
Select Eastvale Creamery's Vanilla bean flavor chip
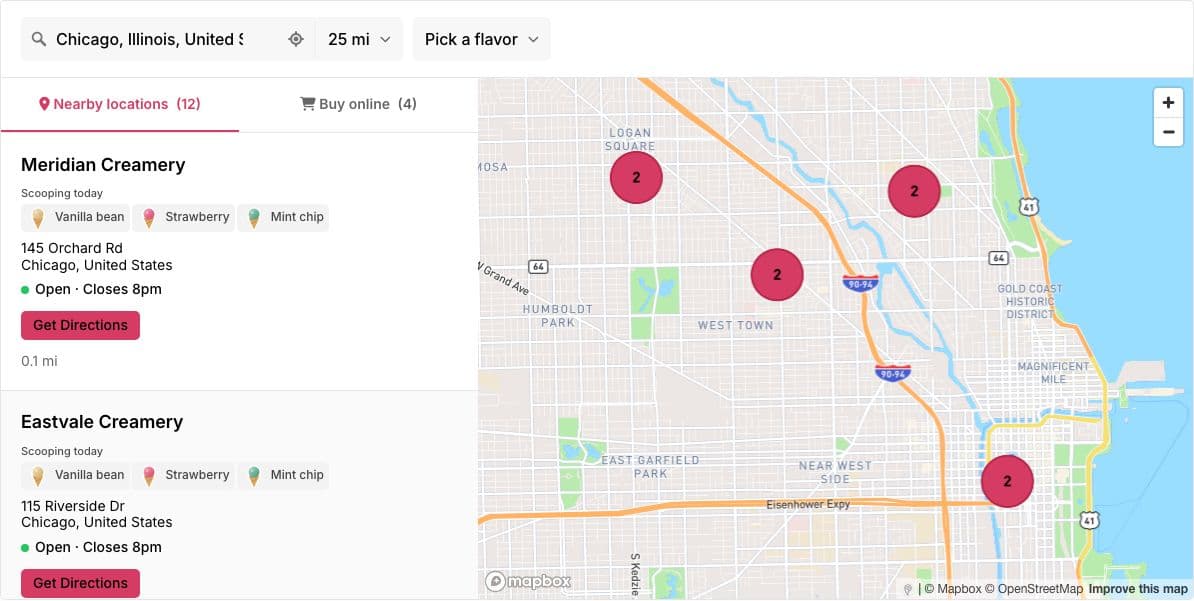coord(75,475)
